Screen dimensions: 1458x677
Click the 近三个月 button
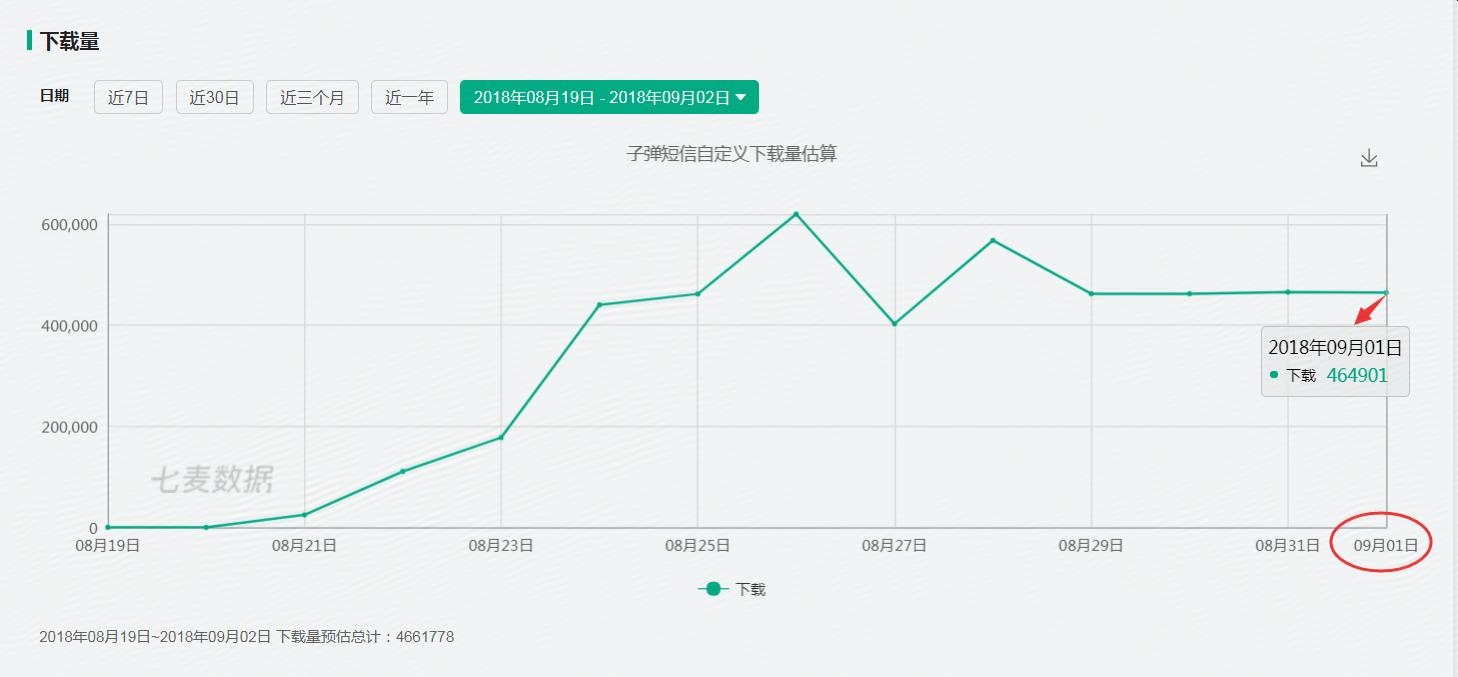tap(312, 97)
